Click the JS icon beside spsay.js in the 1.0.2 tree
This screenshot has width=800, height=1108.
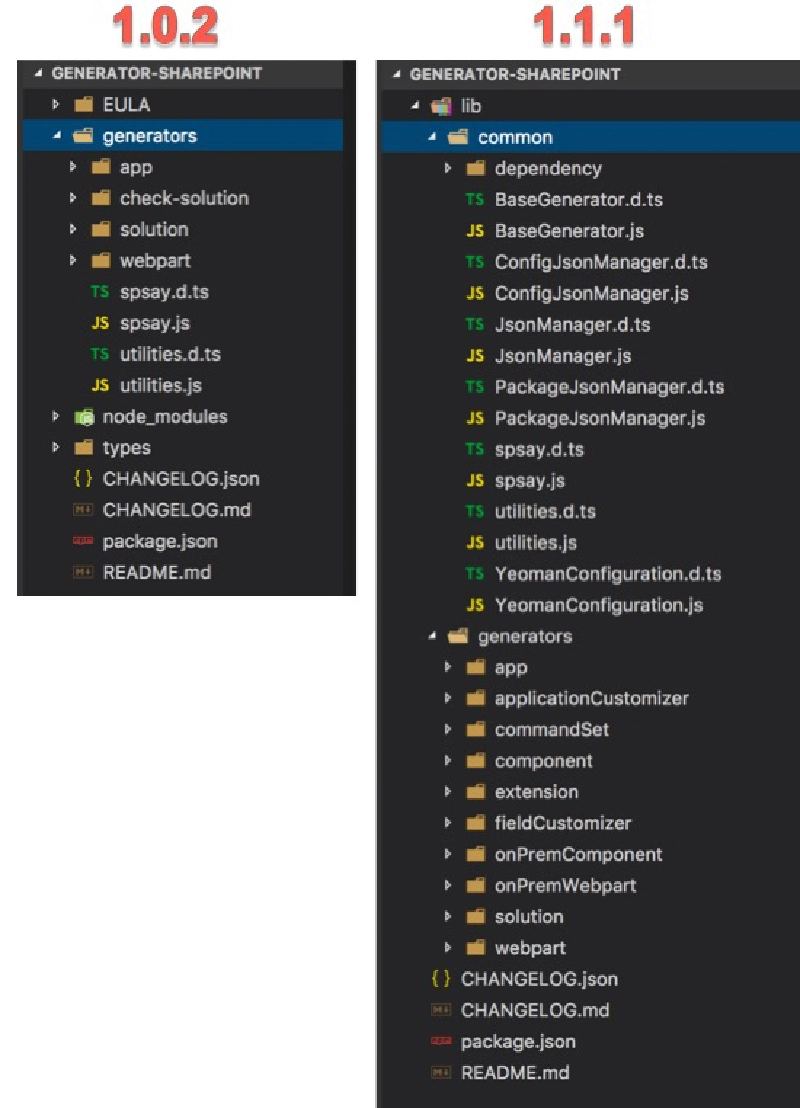100,323
